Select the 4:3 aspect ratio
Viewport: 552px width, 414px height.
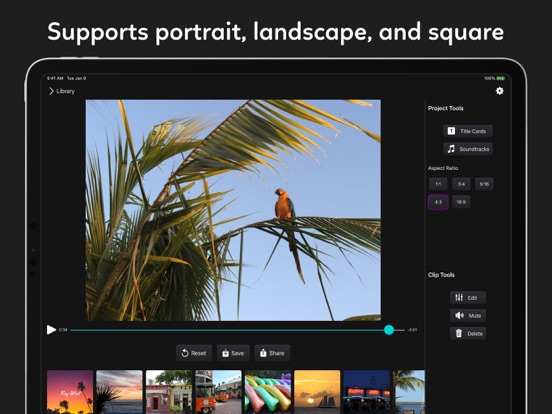coord(438,202)
